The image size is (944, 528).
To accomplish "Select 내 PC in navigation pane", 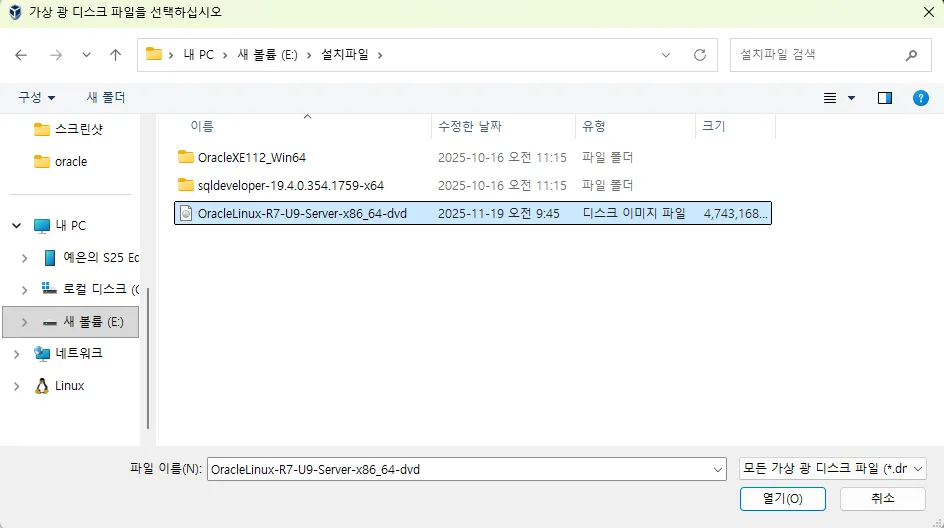I will pyautogui.click(x=60, y=226).
